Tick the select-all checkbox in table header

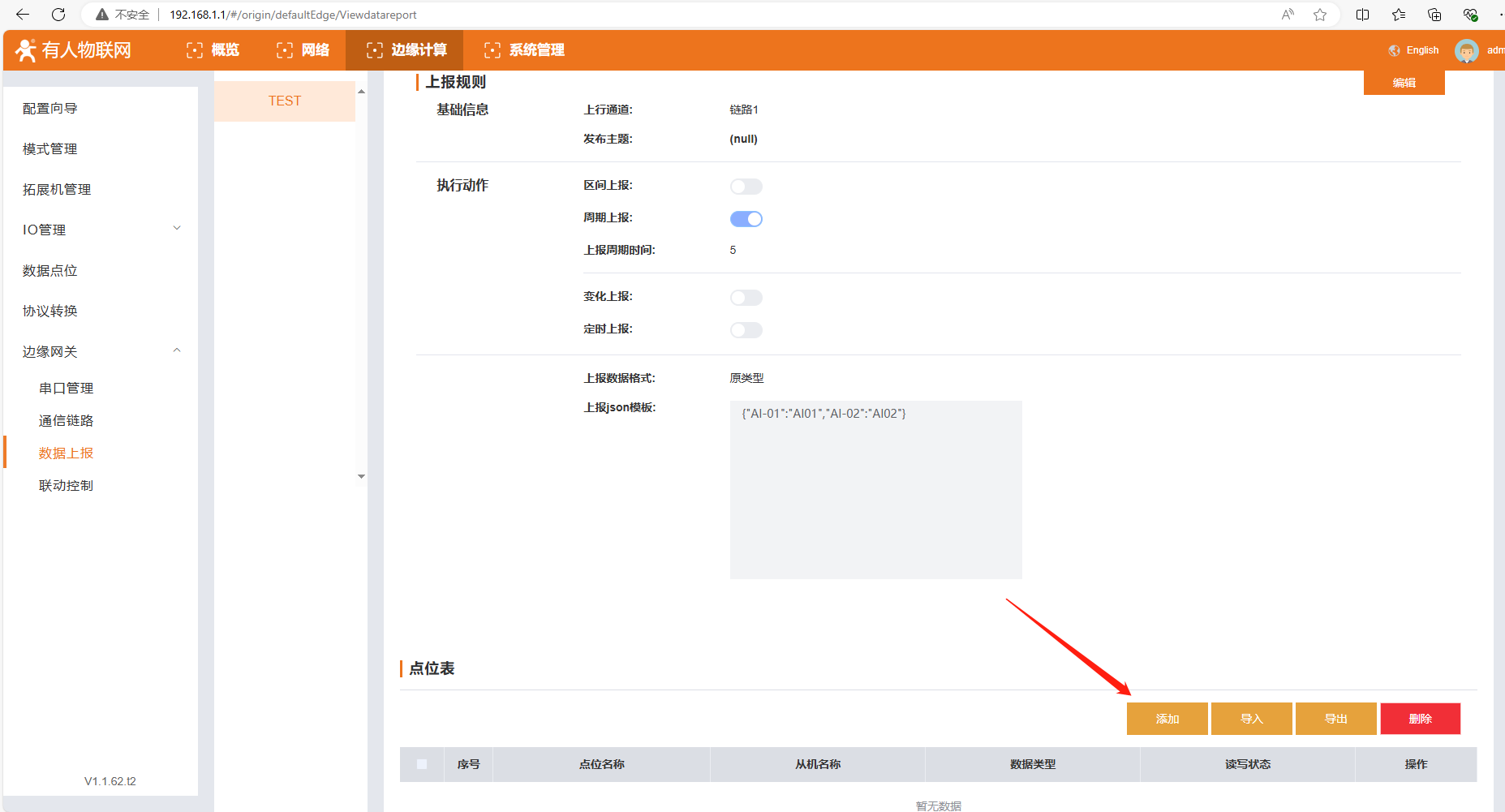(x=422, y=764)
